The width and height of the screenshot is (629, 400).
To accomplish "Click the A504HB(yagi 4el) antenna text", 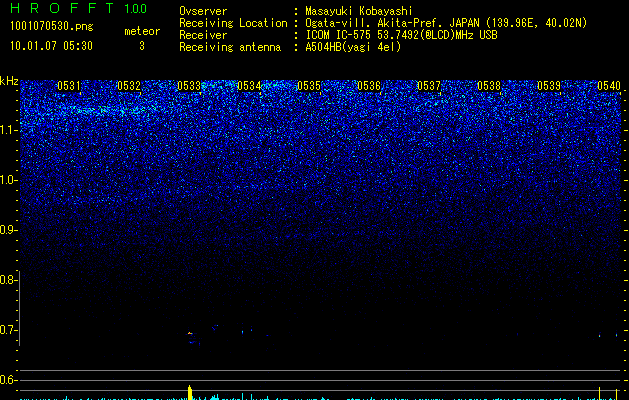I will [x=353, y=47].
